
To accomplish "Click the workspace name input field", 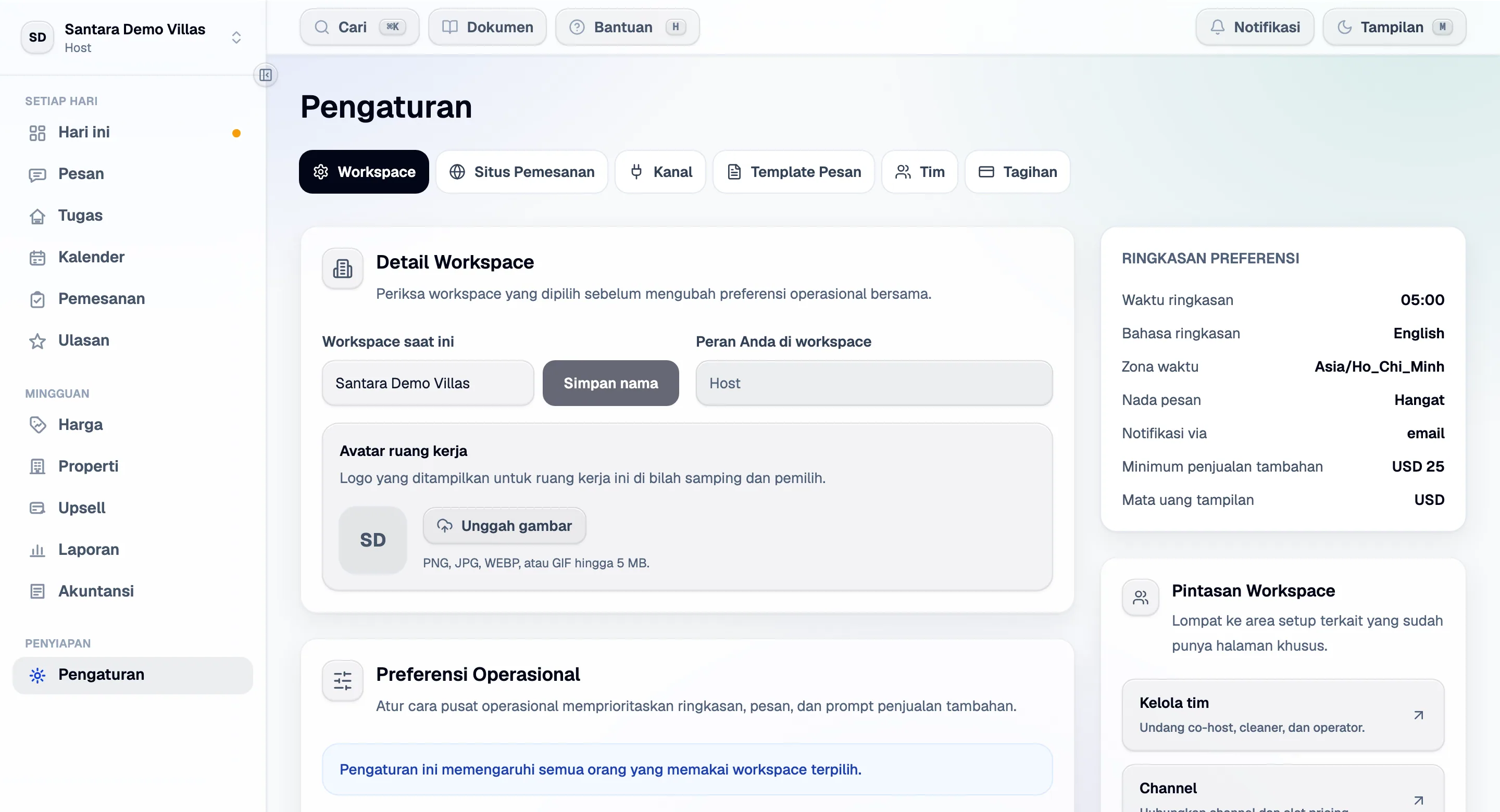I will [428, 383].
